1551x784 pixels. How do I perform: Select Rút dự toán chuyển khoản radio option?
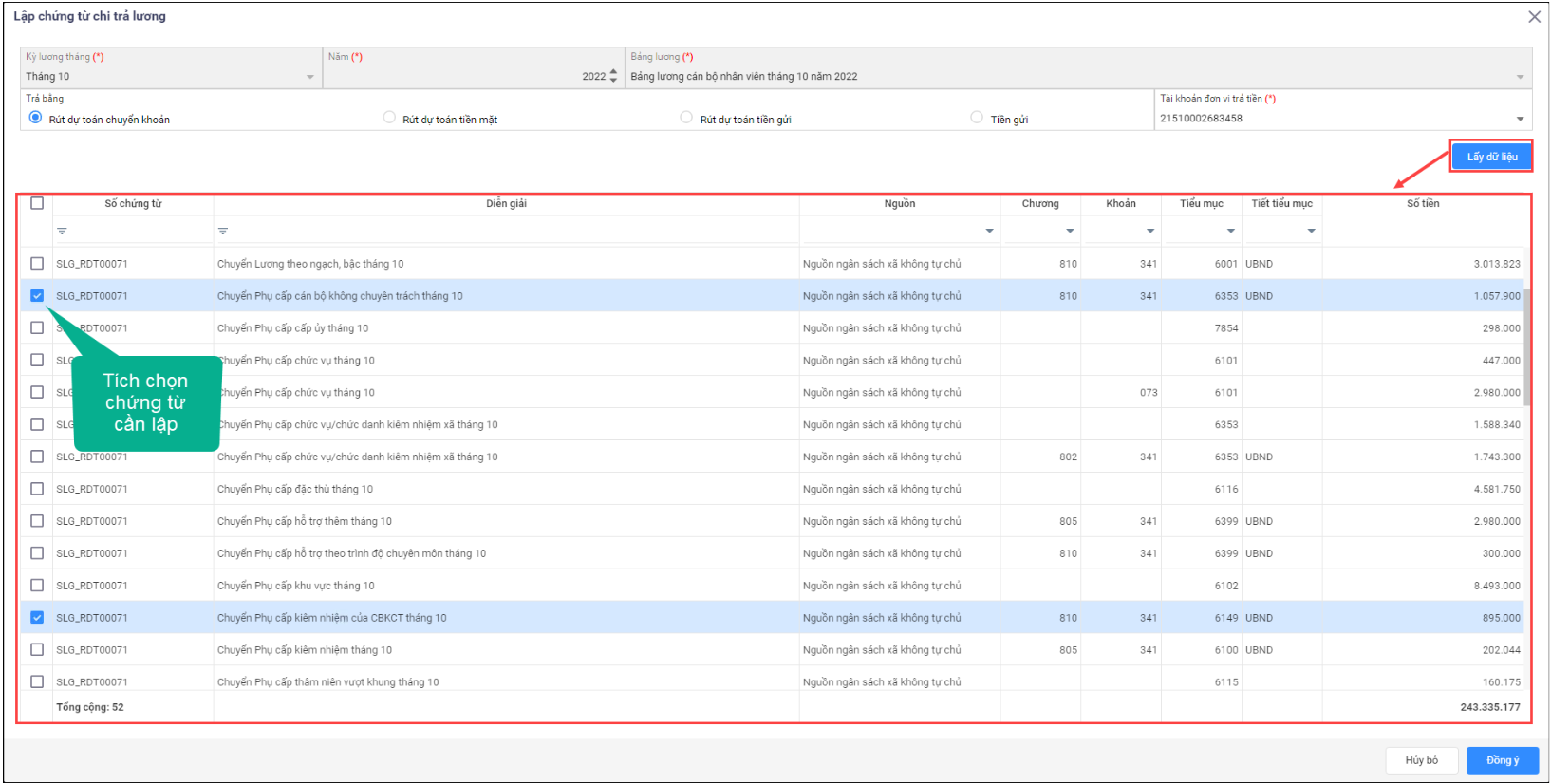click(35, 118)
